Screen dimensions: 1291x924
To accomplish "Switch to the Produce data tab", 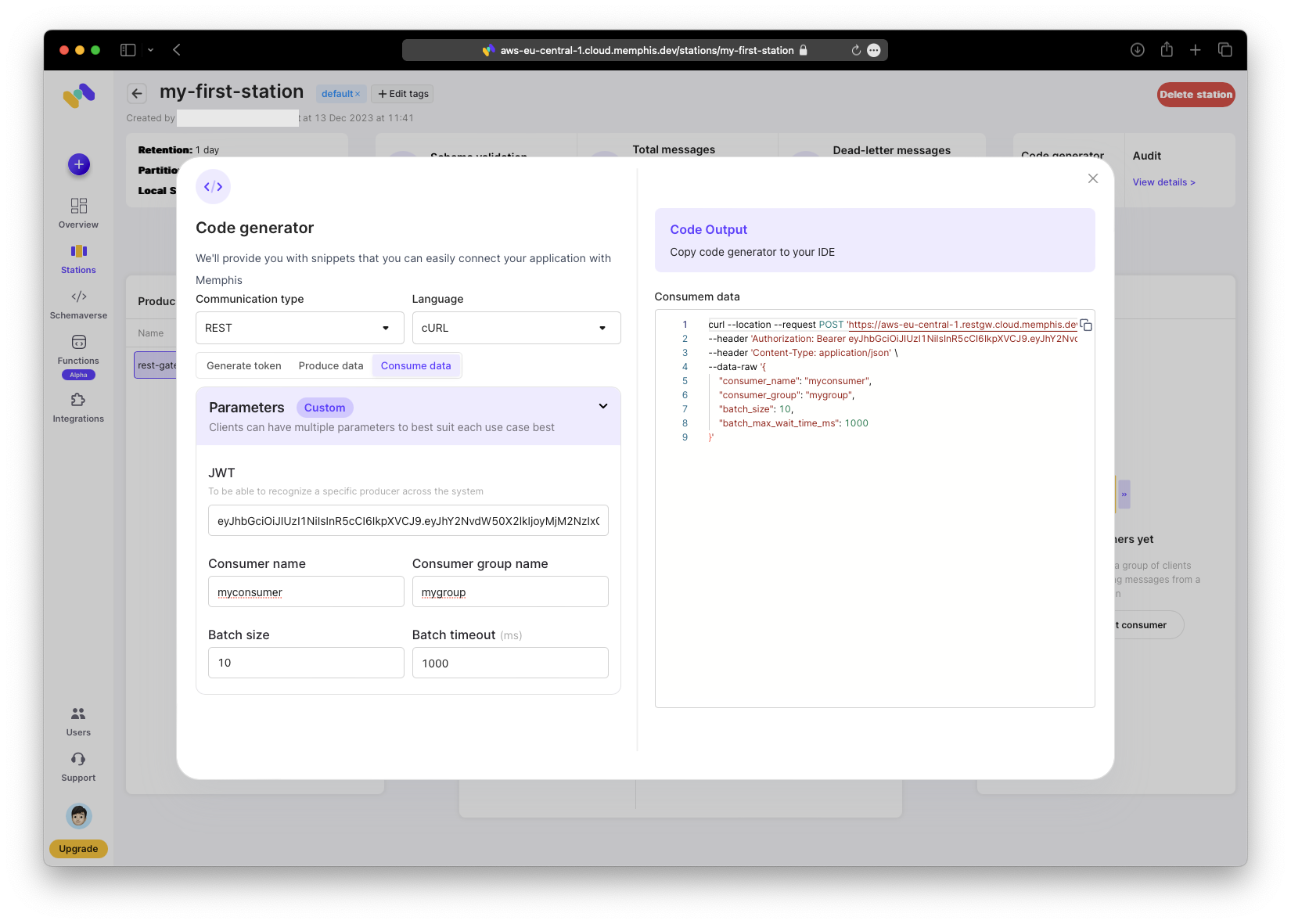I will [331, 365].
